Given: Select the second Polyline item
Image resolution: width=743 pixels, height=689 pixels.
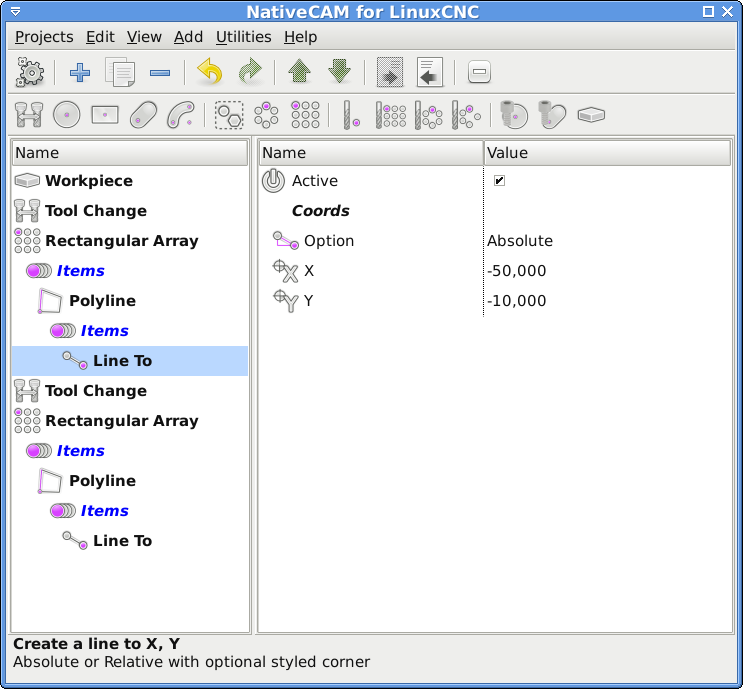Looking at the screenshot, I should (130, 480).
